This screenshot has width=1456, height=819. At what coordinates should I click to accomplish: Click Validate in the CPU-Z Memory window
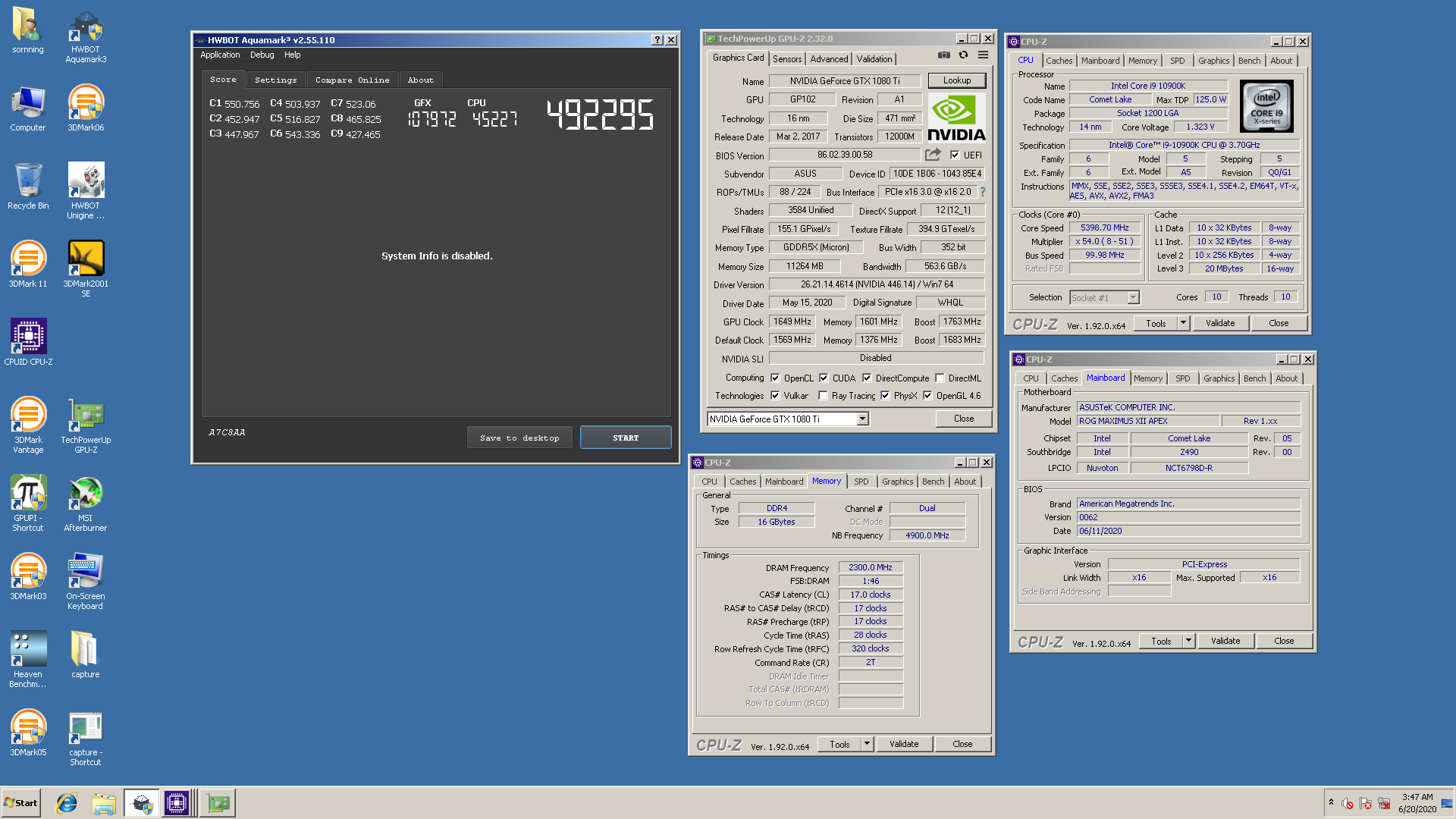(x=904, y=744)
